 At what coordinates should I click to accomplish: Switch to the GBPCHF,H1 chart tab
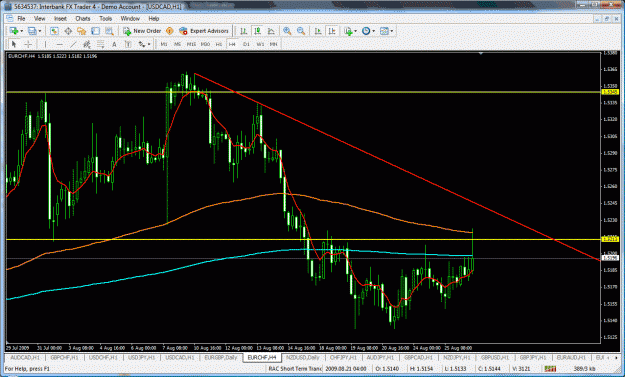tap(64, 358)
